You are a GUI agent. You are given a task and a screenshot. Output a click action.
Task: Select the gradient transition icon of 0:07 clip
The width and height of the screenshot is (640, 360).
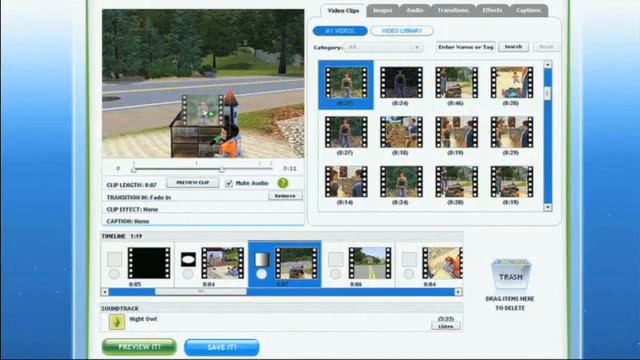coord(262,259)
